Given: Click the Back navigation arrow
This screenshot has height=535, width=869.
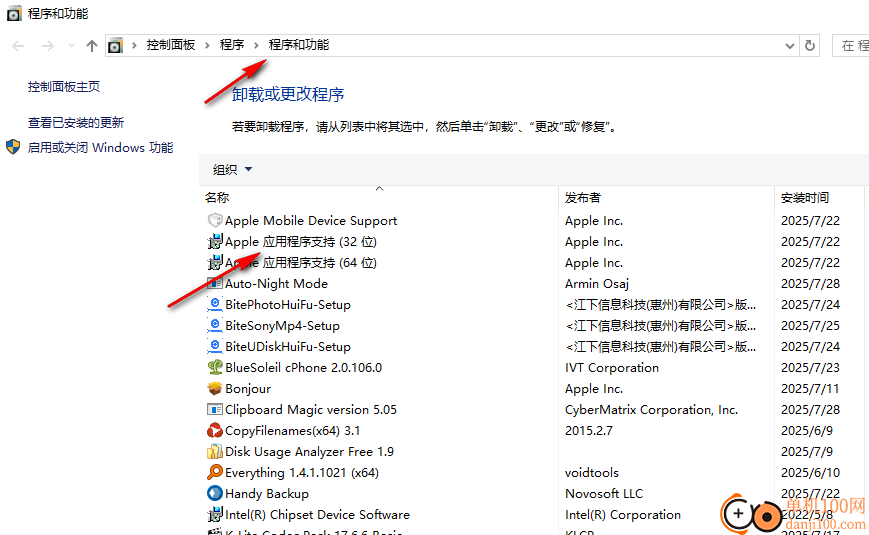Looking at the screenshot, I should (x=18, y=46).
